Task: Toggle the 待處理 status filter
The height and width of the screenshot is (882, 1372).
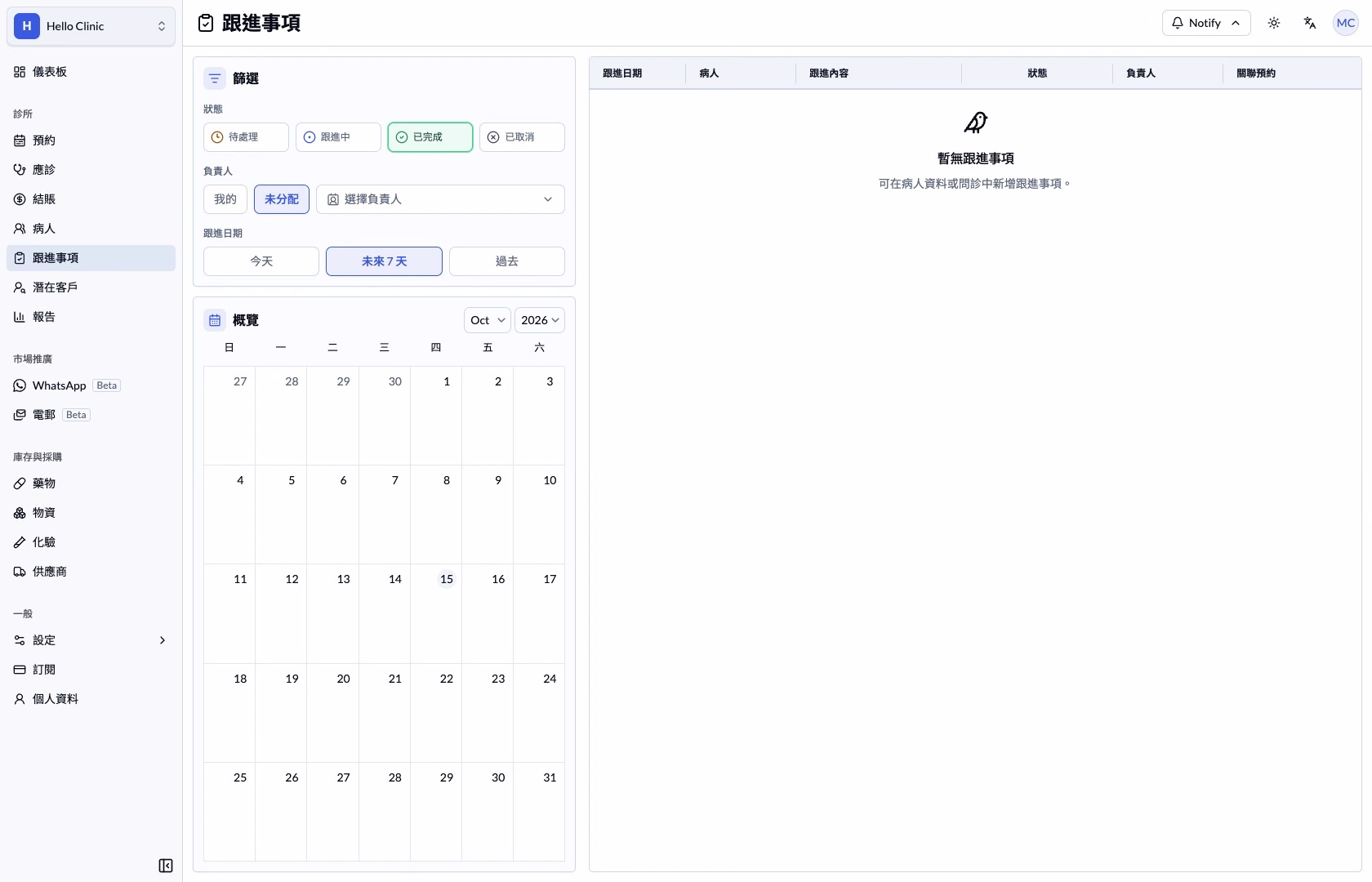Action: (x=246, y=137)
